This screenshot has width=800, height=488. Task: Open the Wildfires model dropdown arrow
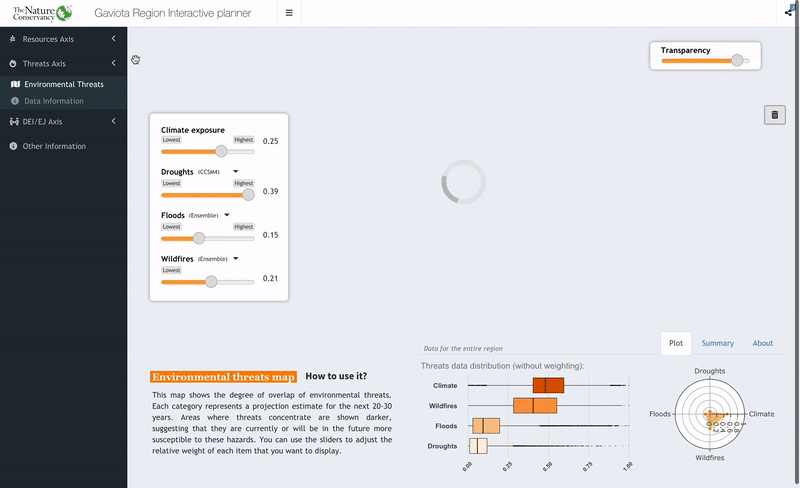[237, 259]
